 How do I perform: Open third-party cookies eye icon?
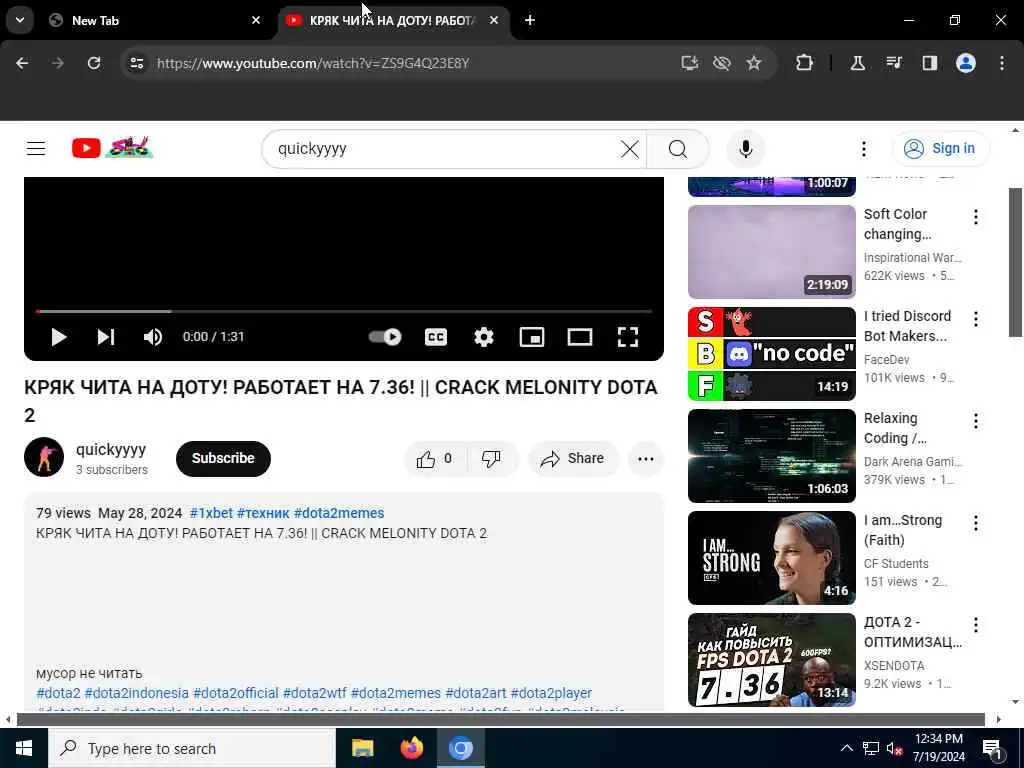[722, 63]
